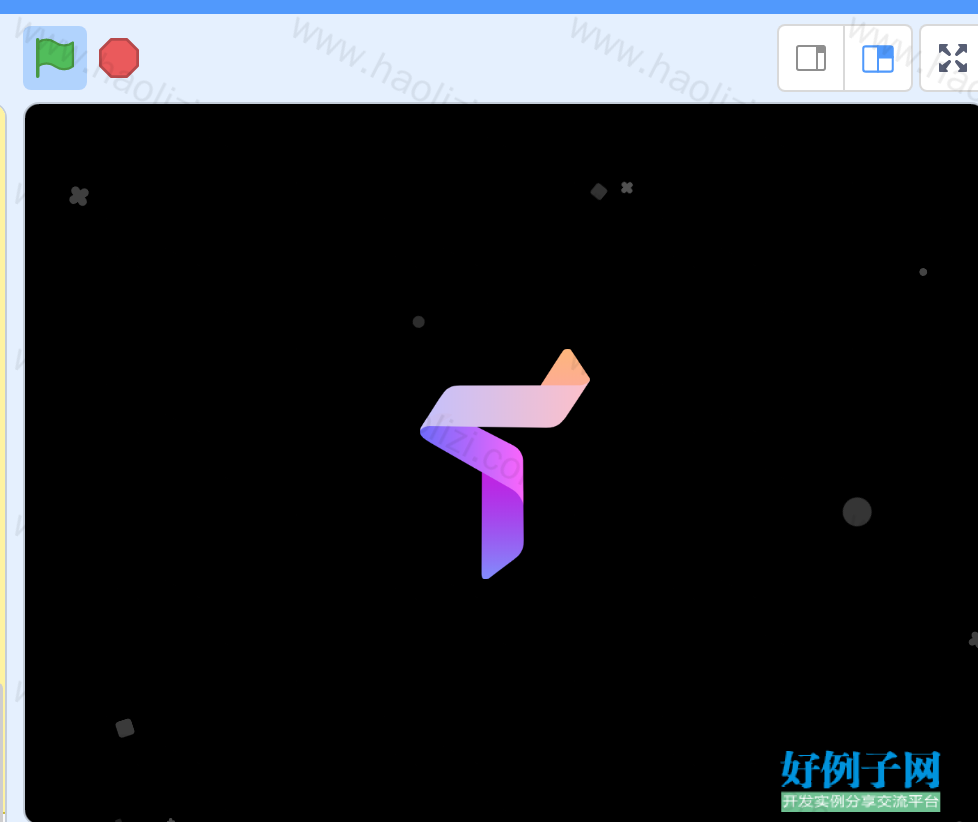Click the red stop sign button
The width and height of the screenshot is (978, 822).
click(119, 58)
